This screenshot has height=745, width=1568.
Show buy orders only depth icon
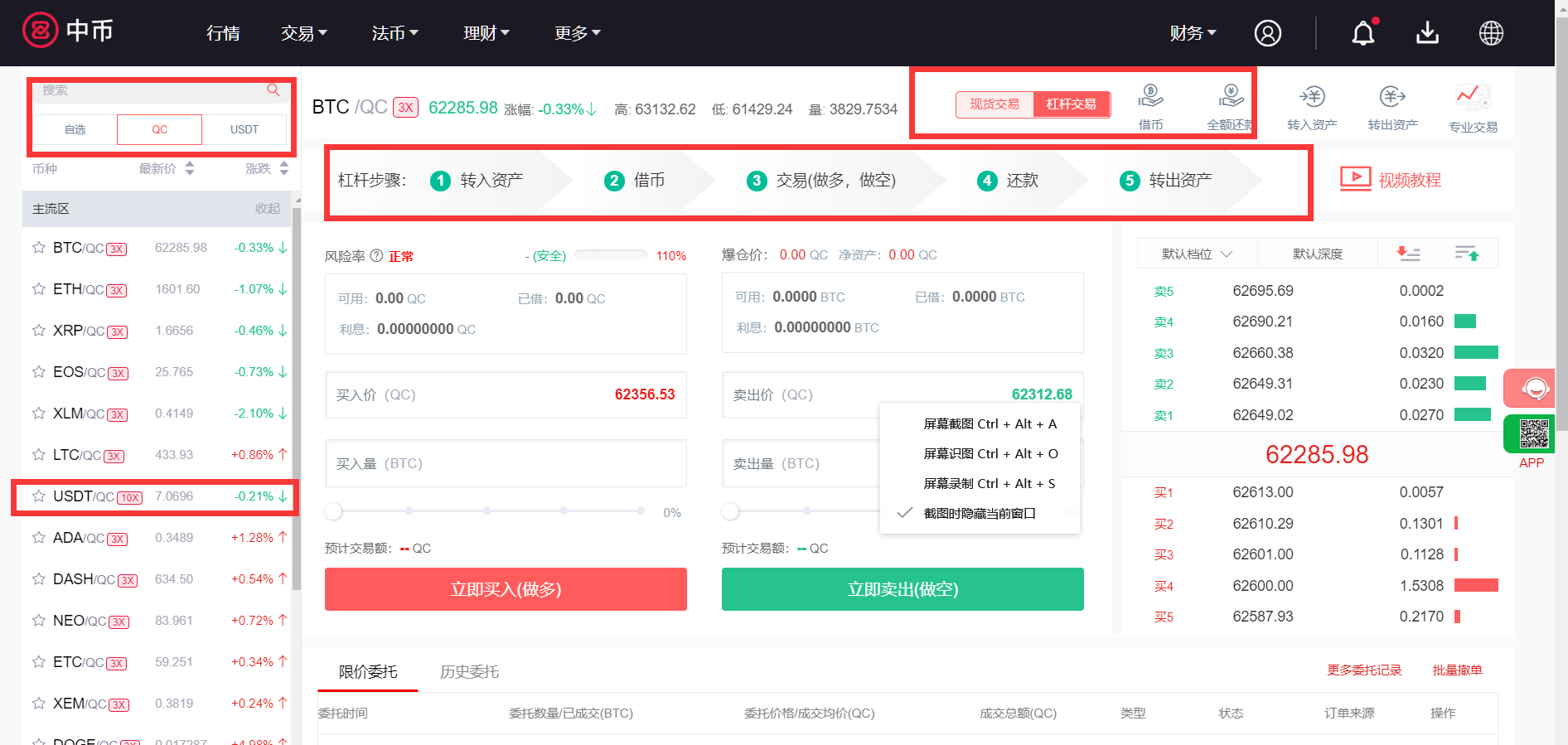(1467, 254)
